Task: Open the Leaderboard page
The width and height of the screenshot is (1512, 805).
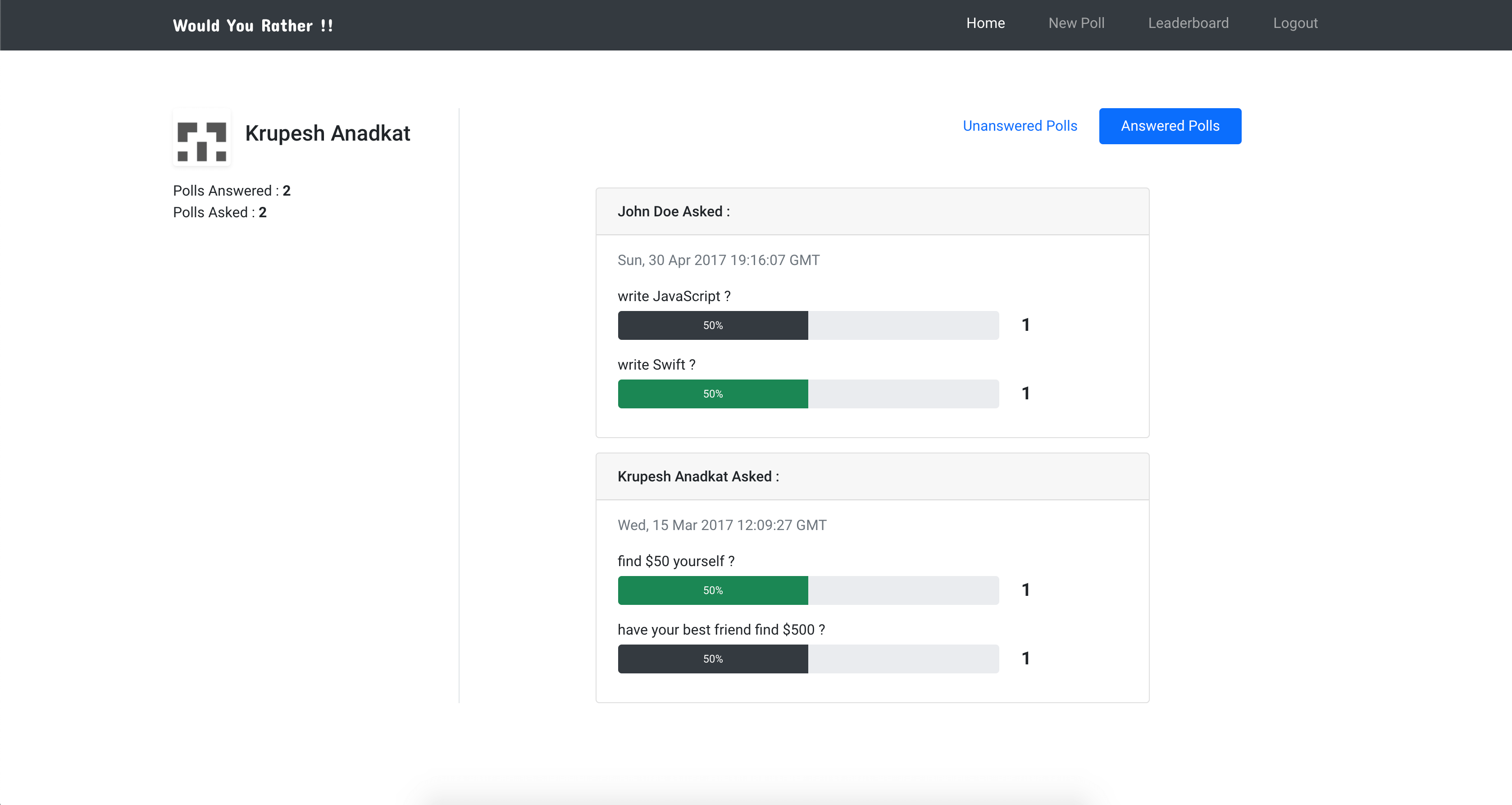Action: point(1188,23)
